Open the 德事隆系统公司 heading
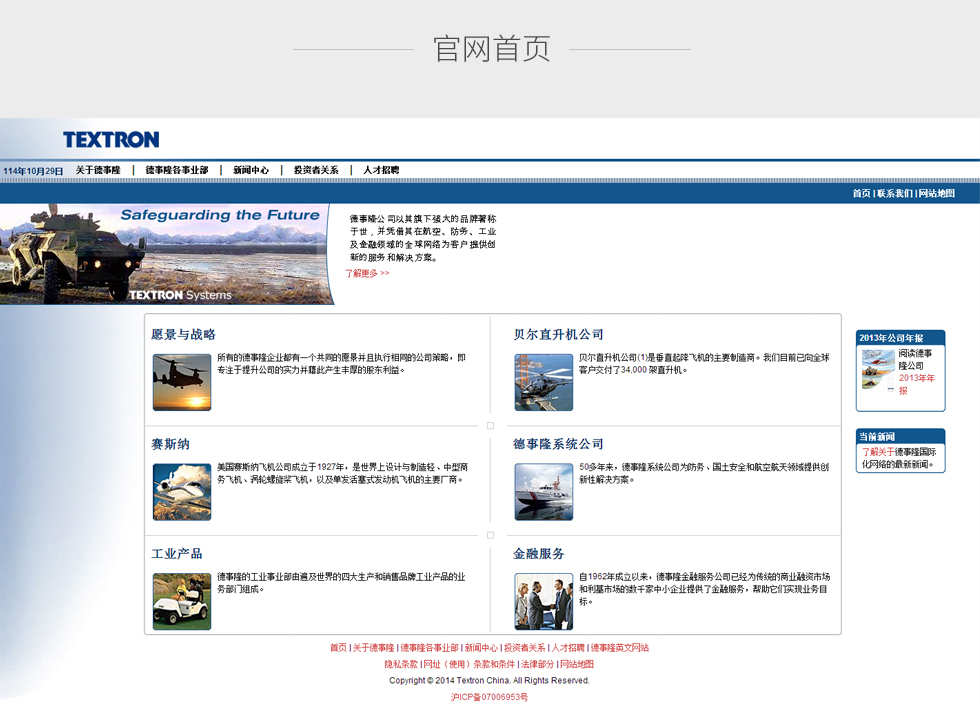The width and height of the screenshot is (980, 702). click(558, 444)
